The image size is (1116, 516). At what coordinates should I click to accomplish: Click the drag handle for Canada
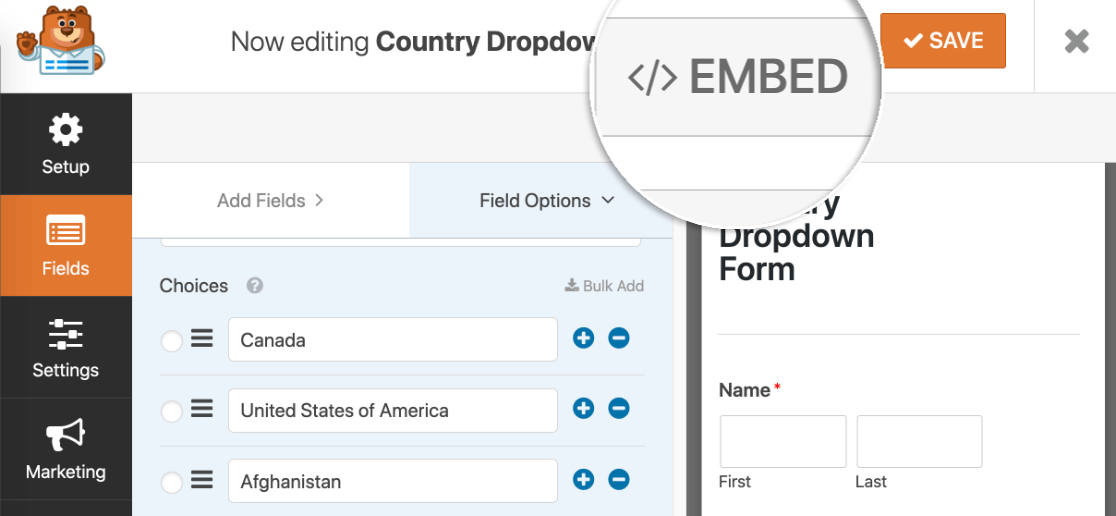pos(202,339)
